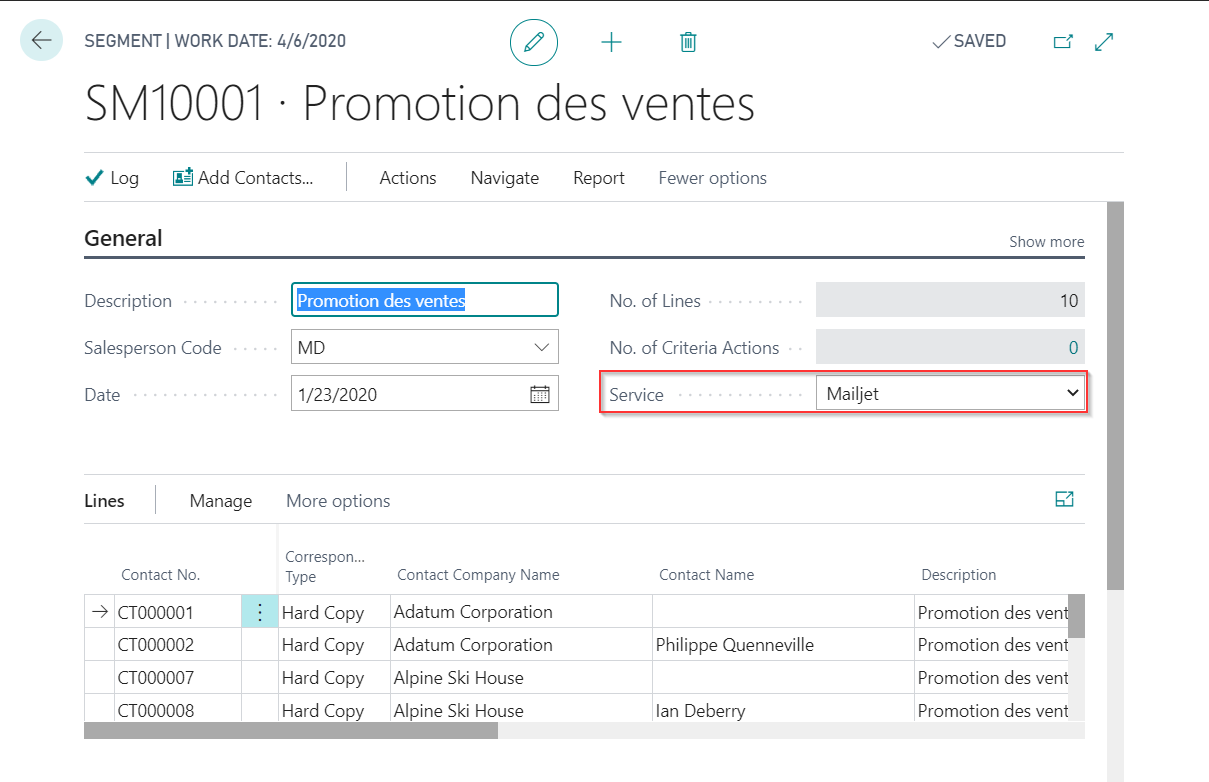Click the page vertical scrollbar
This screenshot has width=1209, height=782.
point(1115,395)
